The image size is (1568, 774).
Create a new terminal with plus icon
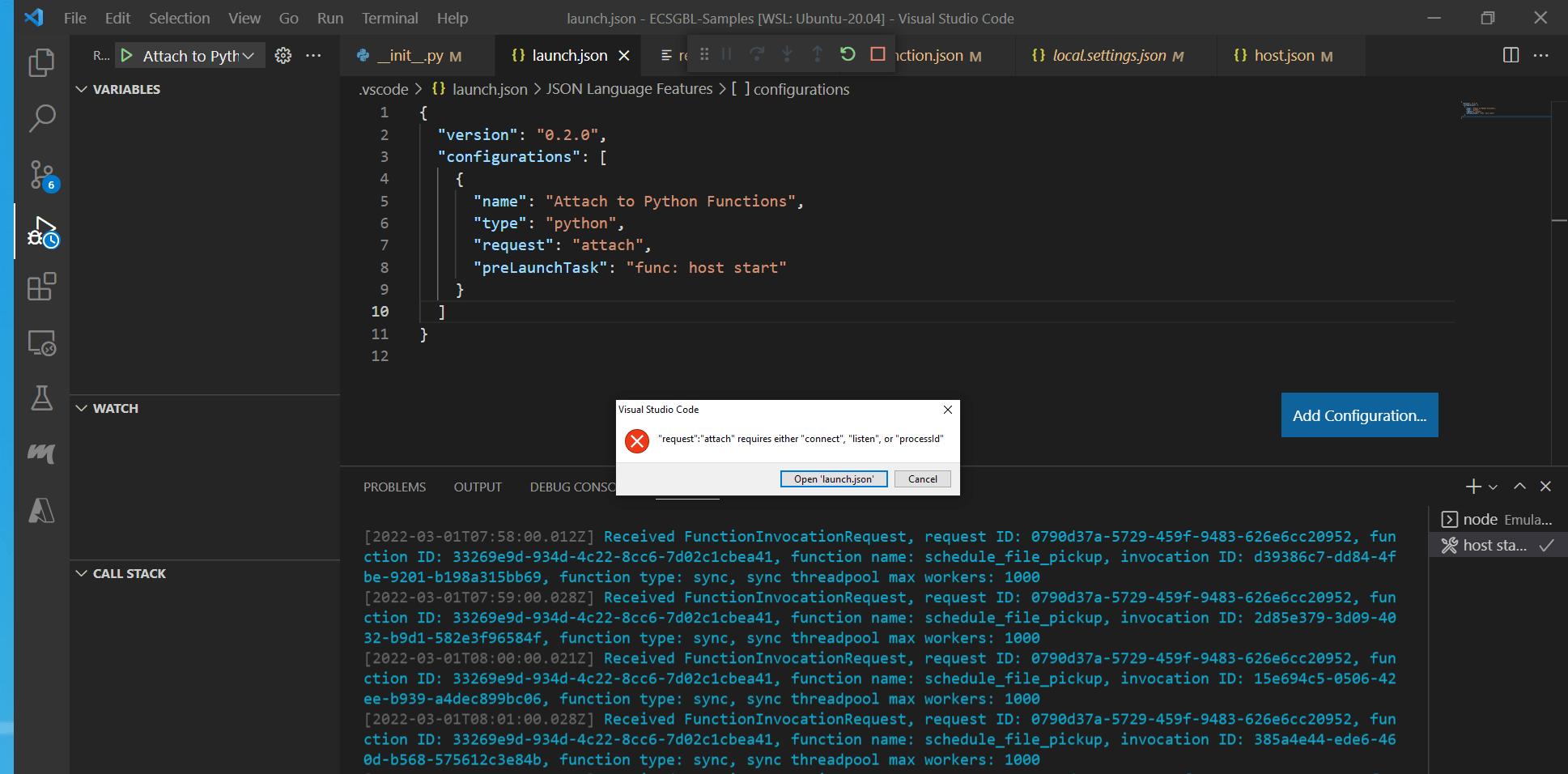coord(1473,487)
